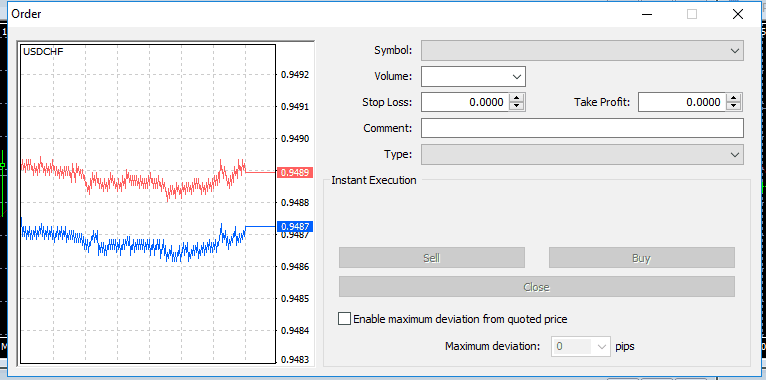Click the USDCHF chart title
Viewport: 766px width, 380px height.
[x=43, y=51]
